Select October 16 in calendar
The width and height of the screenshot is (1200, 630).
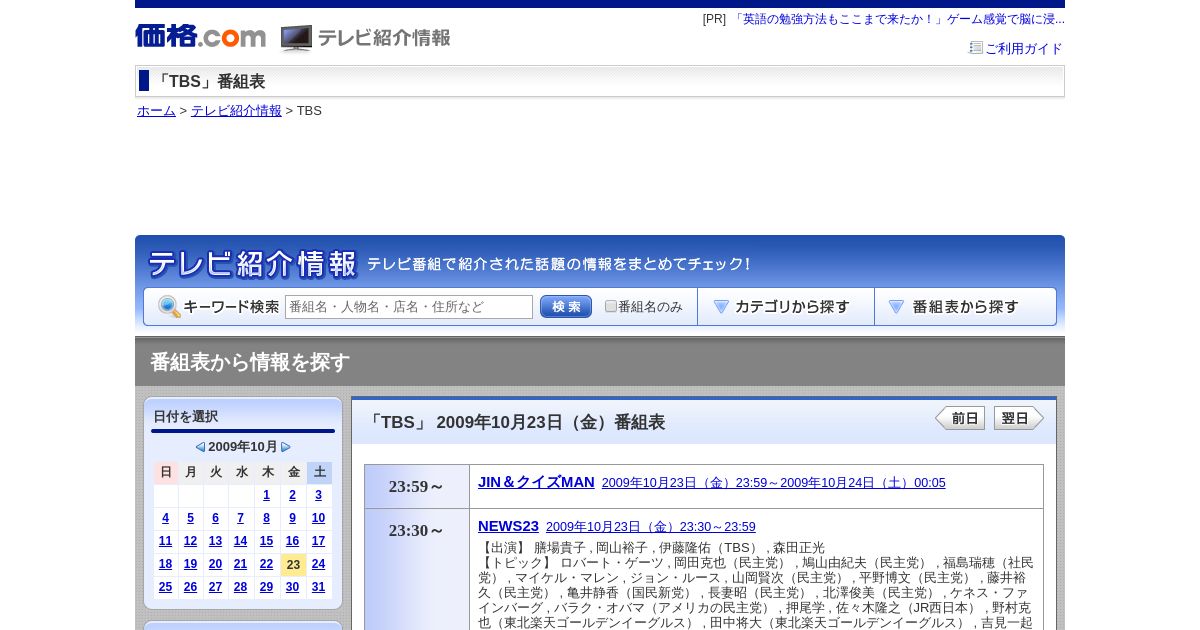tap(292, 541)
